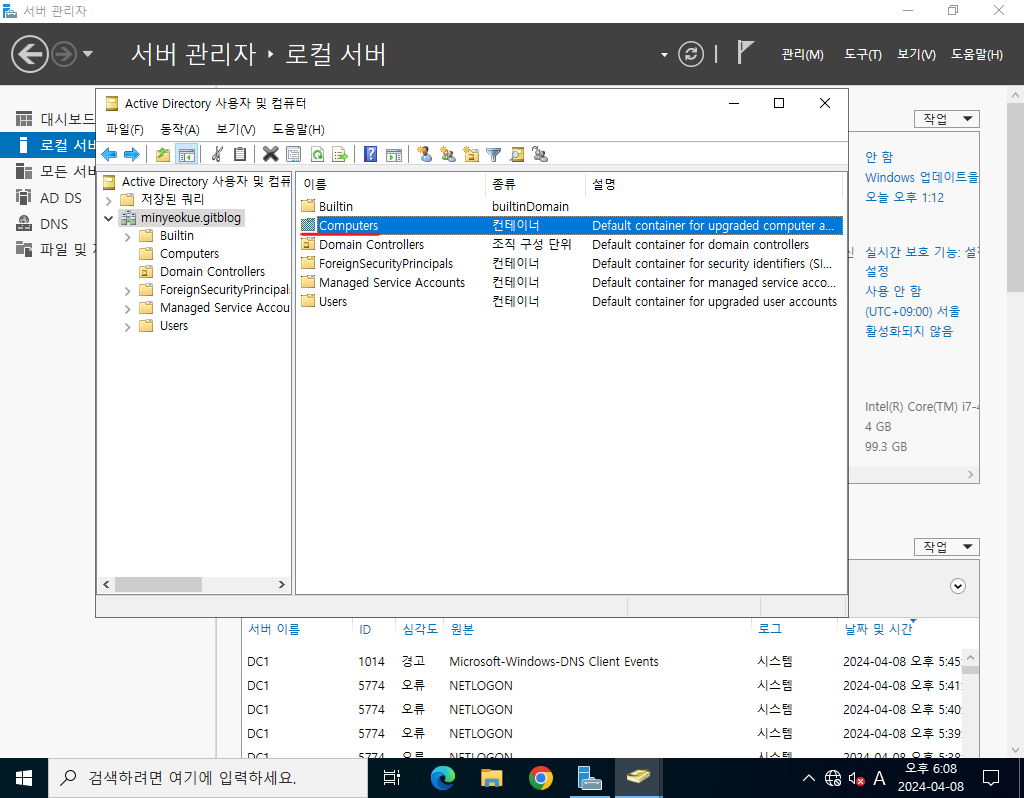Sort events by the 심각도 column header
The width and height of the screenshot is (1024, 798).
[x=420, y=629]
